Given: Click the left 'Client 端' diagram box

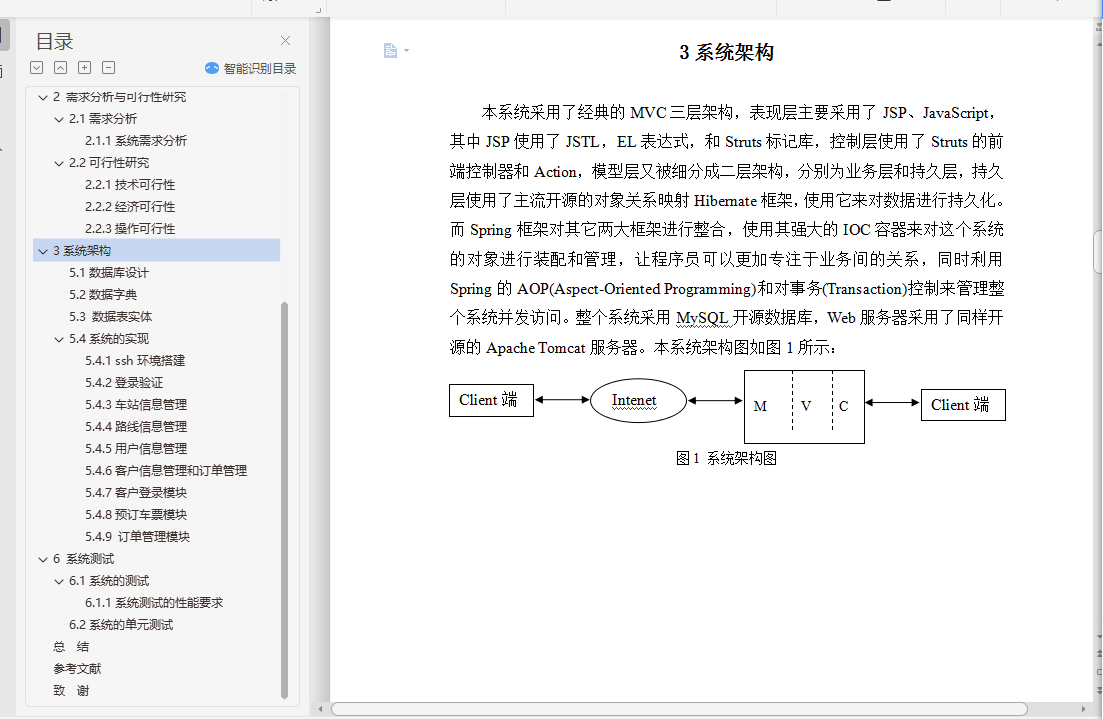Looking at the screenshot, I should click(x=491, y=400).
